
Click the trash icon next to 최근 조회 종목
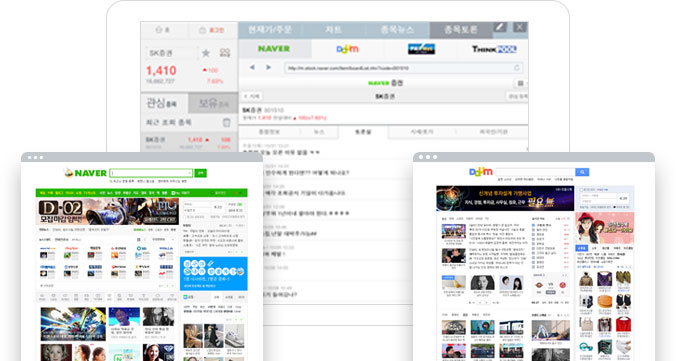pos(226,122)
